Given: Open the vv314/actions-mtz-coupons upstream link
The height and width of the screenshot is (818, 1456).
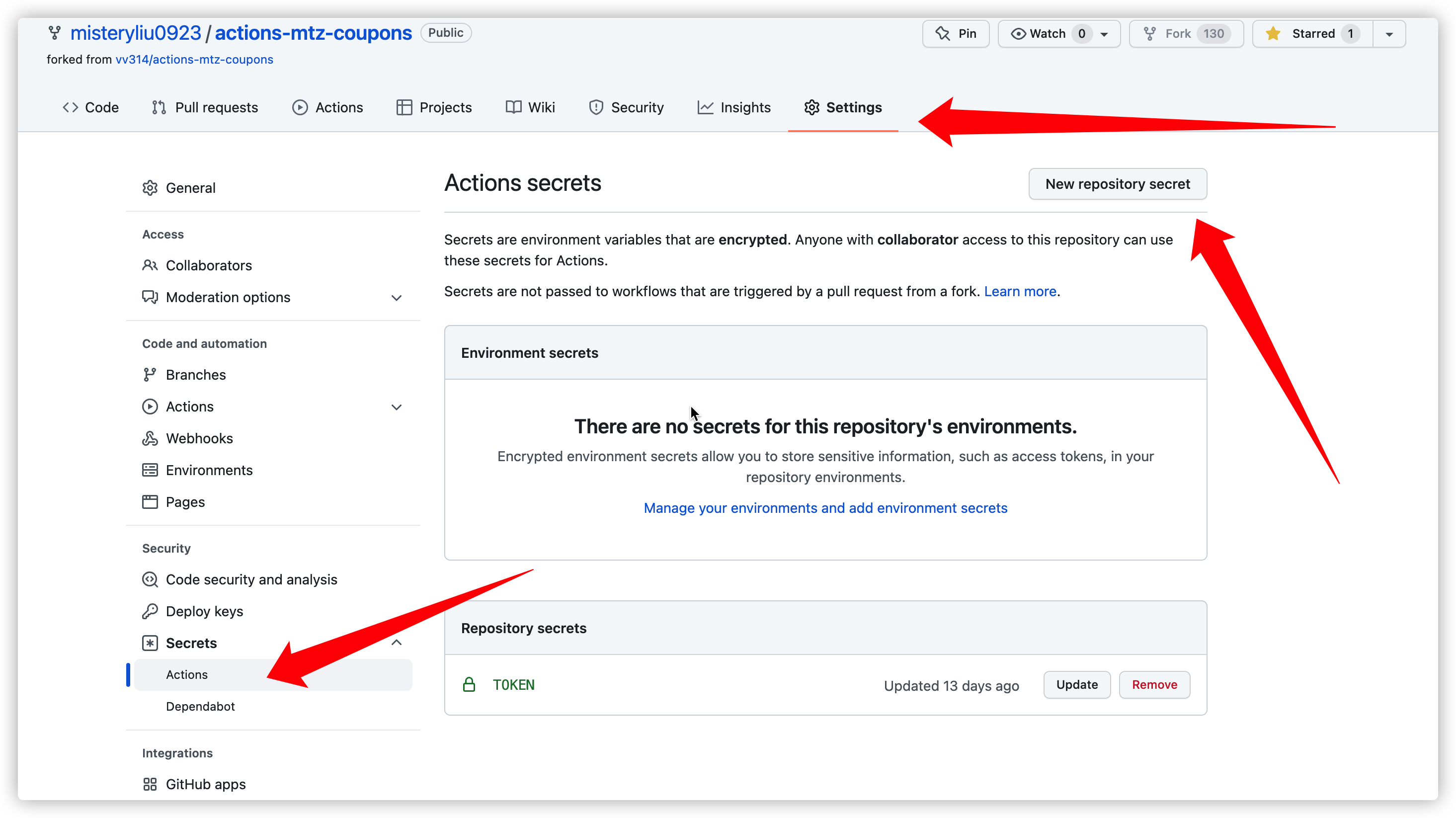Looking at the screenshot, I should (x=194, y=59).
